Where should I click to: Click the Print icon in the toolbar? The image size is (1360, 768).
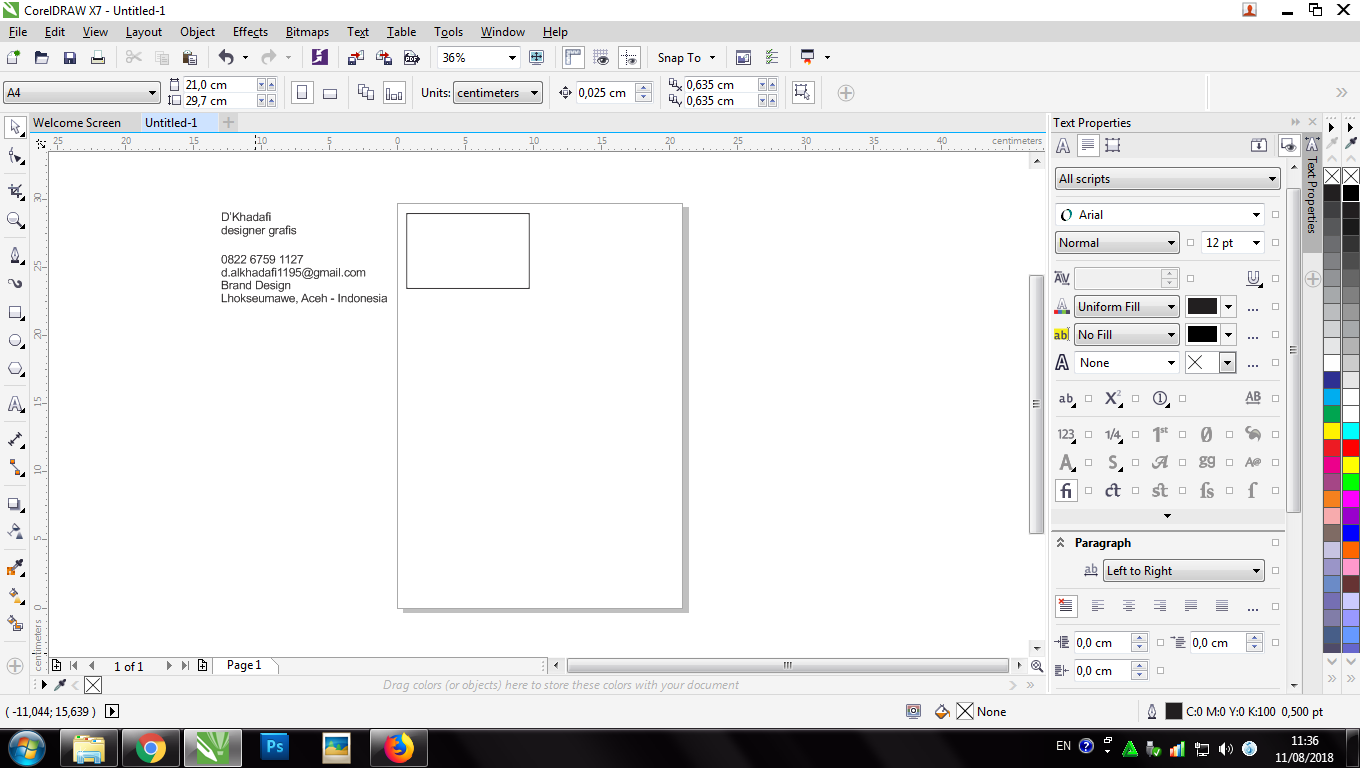tap(98, 58)
